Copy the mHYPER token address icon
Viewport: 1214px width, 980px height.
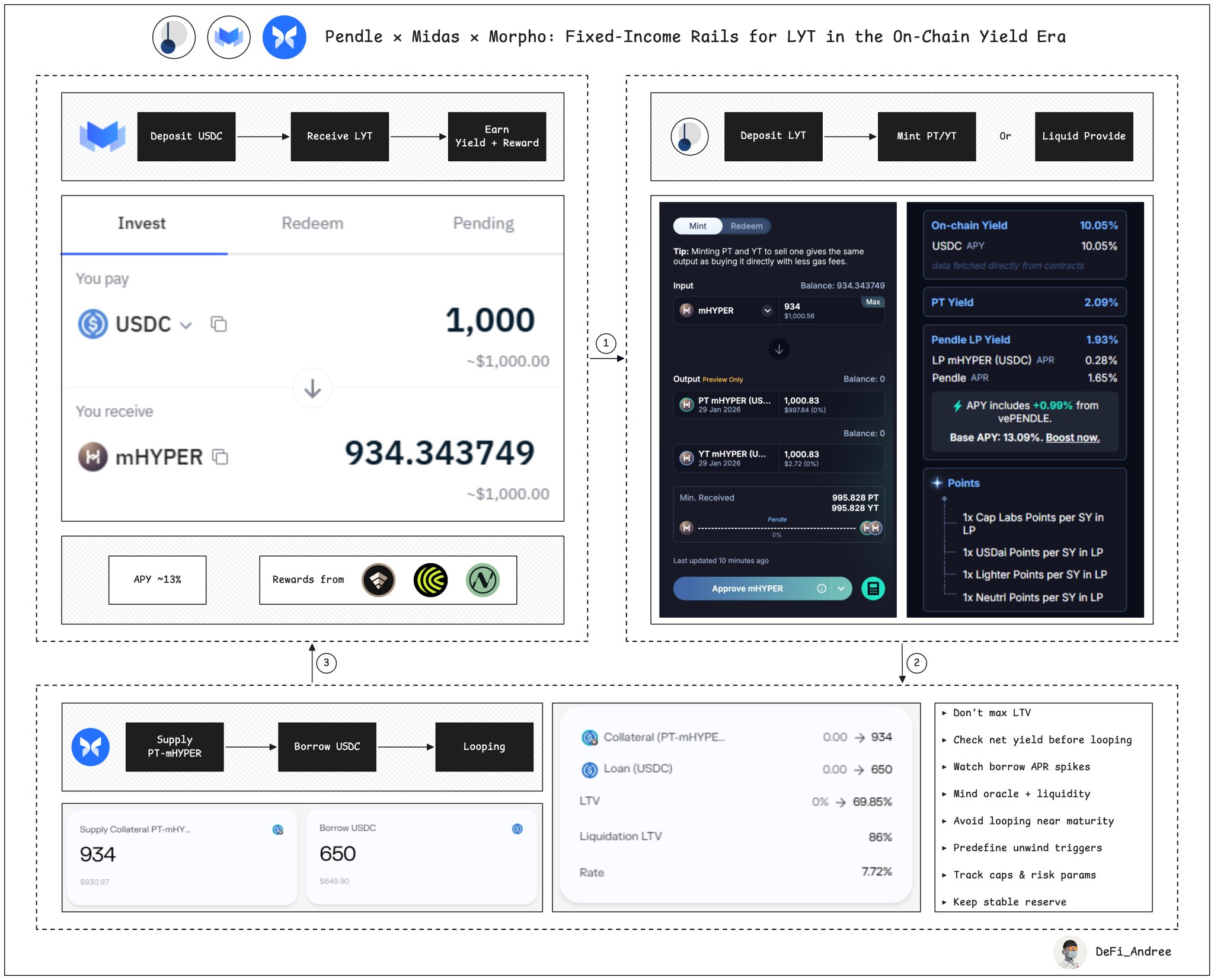220,457
